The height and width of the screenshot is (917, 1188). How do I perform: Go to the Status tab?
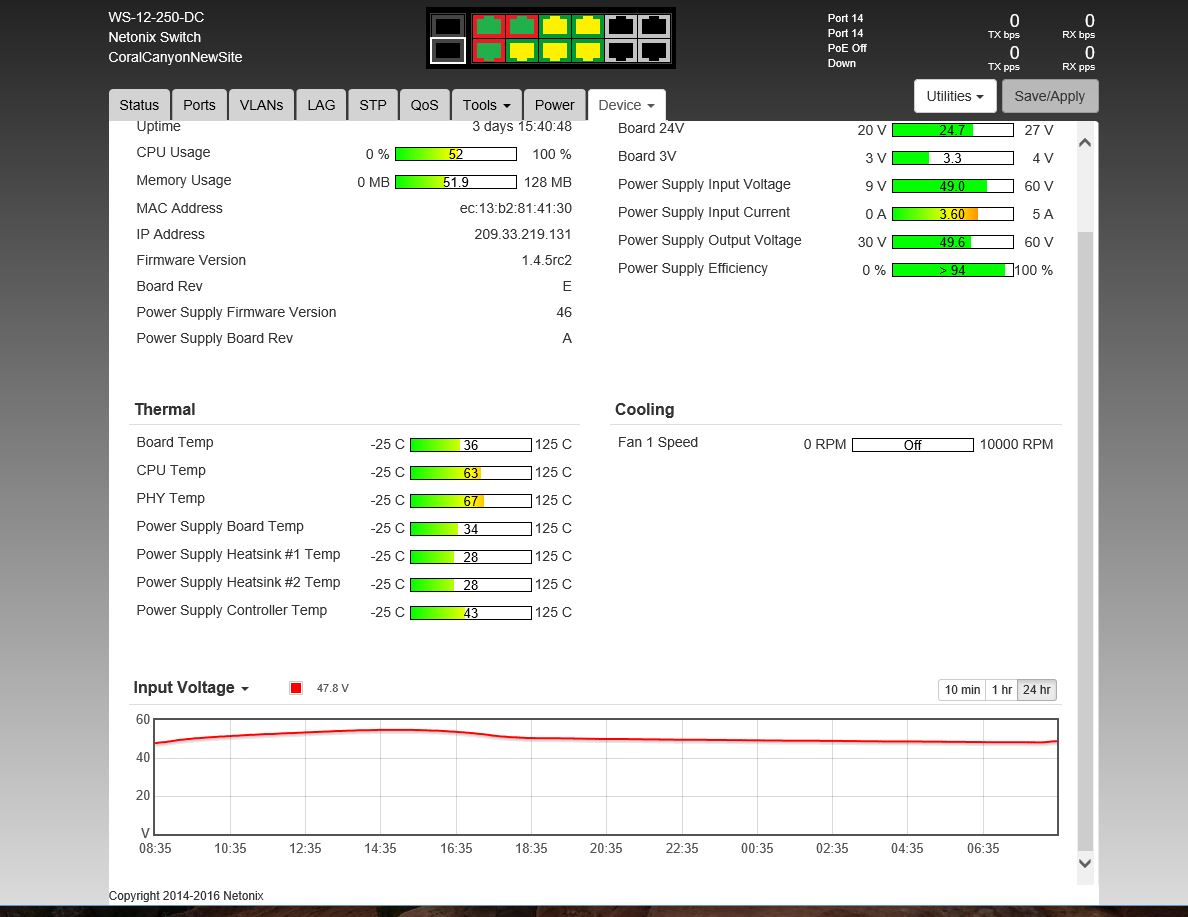[x=139, y=105]
